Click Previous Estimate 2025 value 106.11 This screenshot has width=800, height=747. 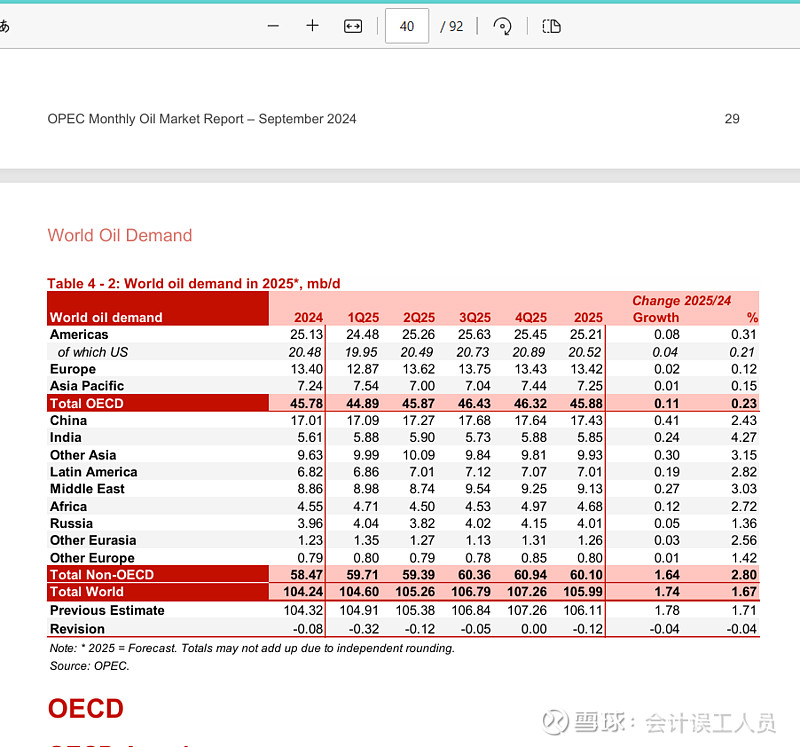tap(583, 610)
